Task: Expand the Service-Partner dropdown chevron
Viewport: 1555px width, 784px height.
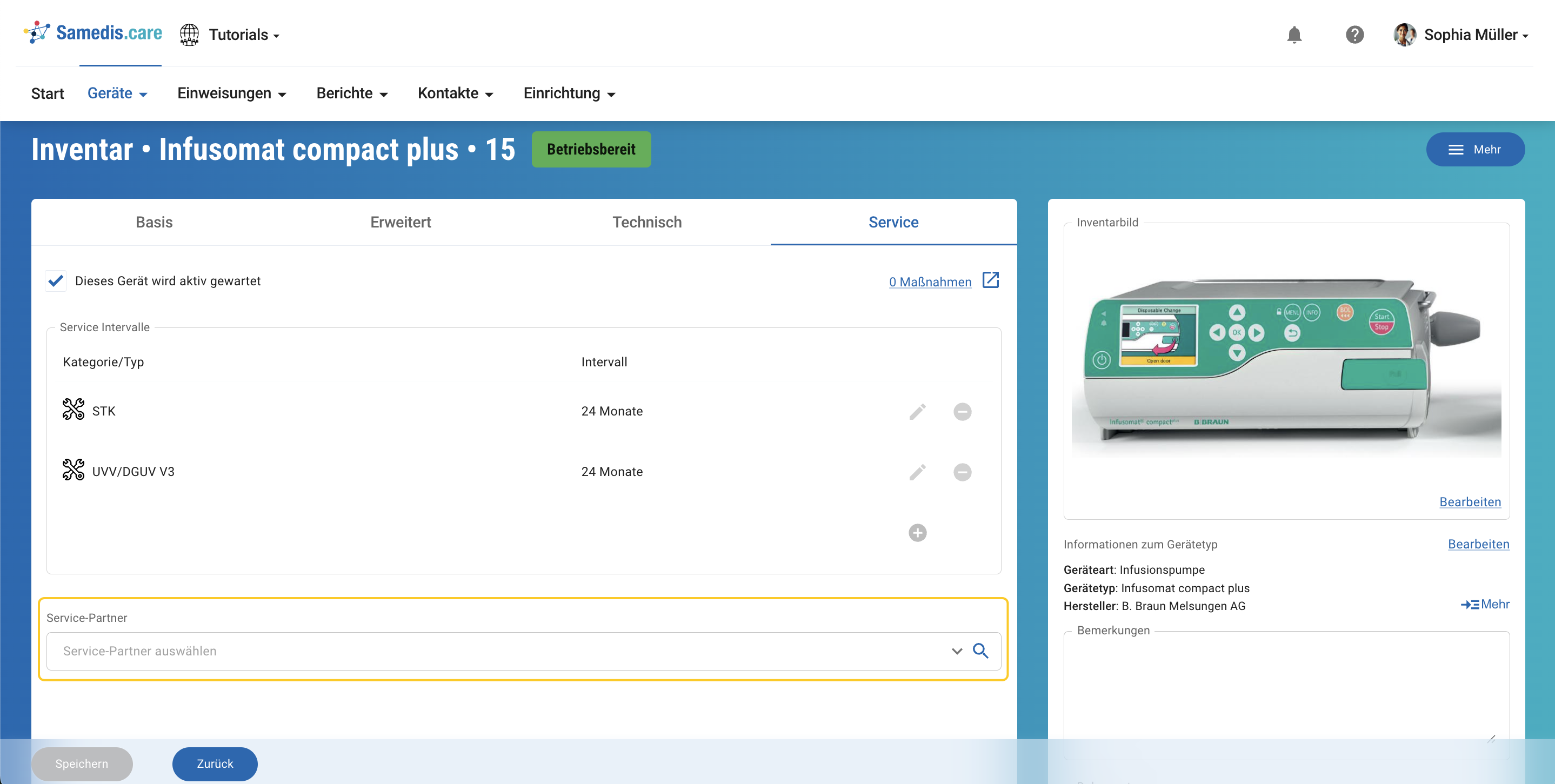Action: 956,651
